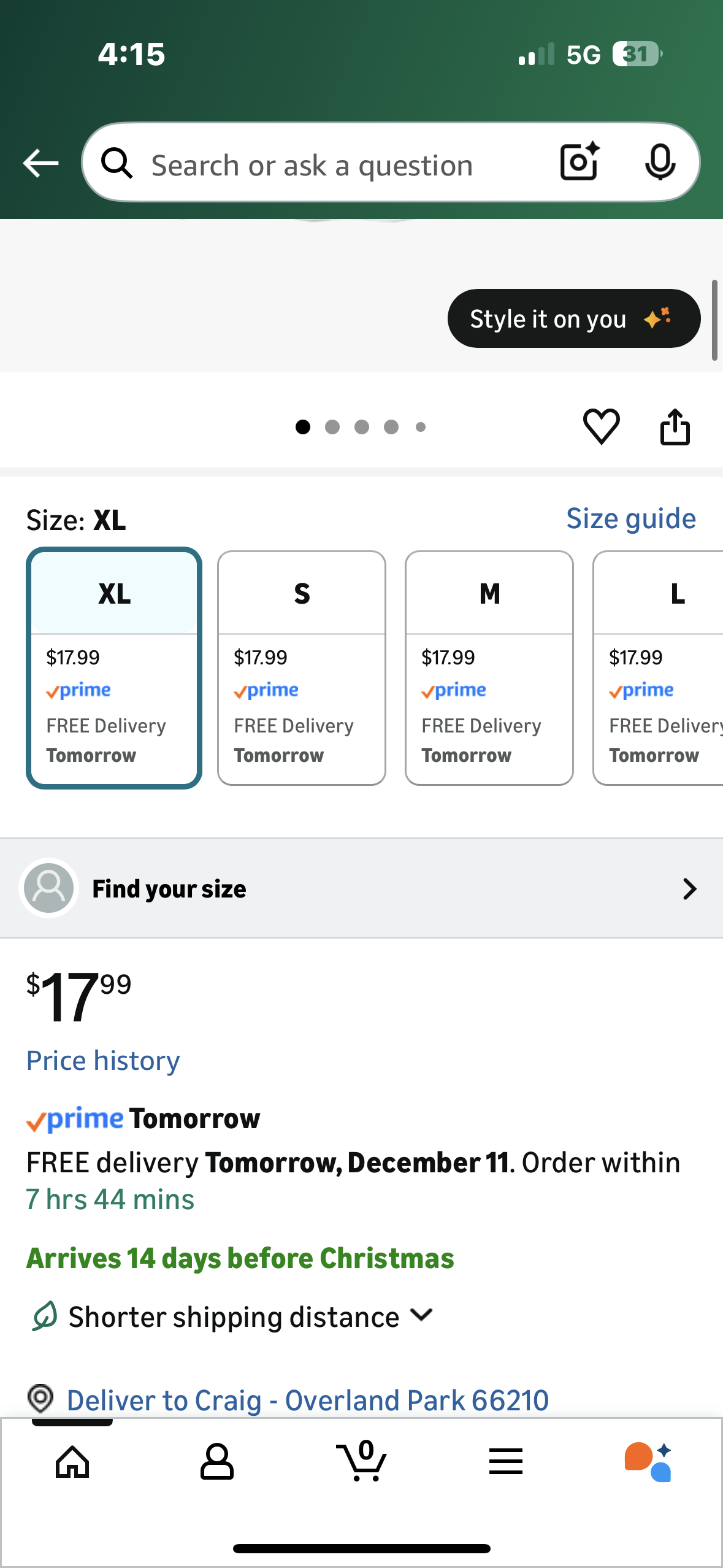Tap the share icon

click(x=675, y=426)
